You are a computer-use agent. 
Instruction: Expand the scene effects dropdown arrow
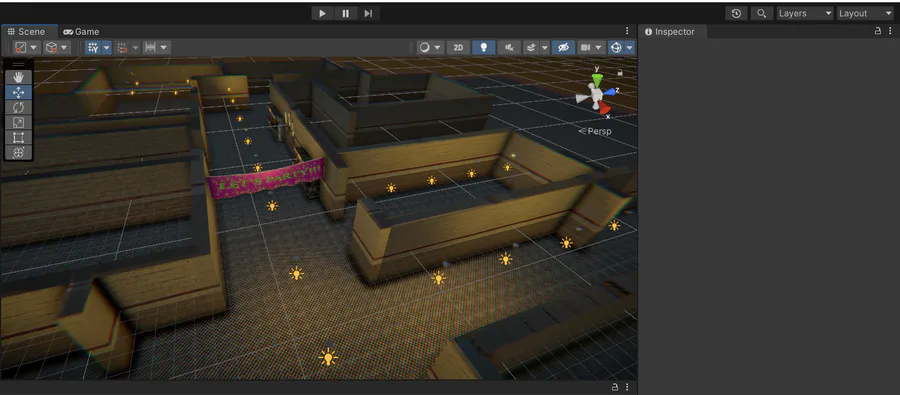(545, 48)
